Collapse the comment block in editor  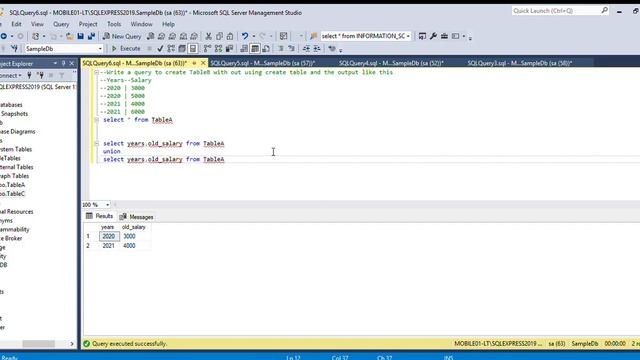tap(96, 72)
